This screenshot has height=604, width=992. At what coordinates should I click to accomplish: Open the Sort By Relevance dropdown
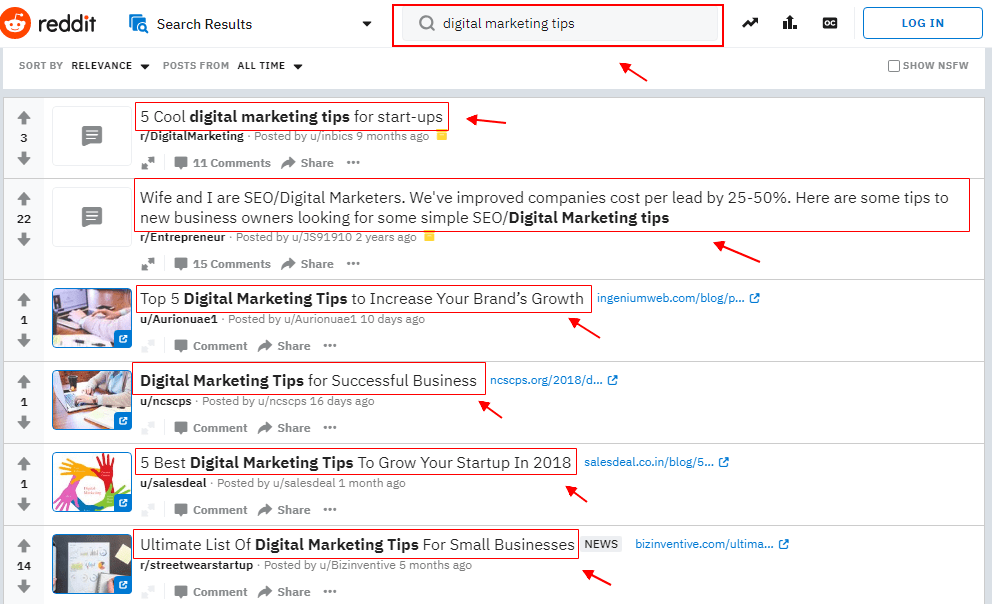[x=110, y=66]
